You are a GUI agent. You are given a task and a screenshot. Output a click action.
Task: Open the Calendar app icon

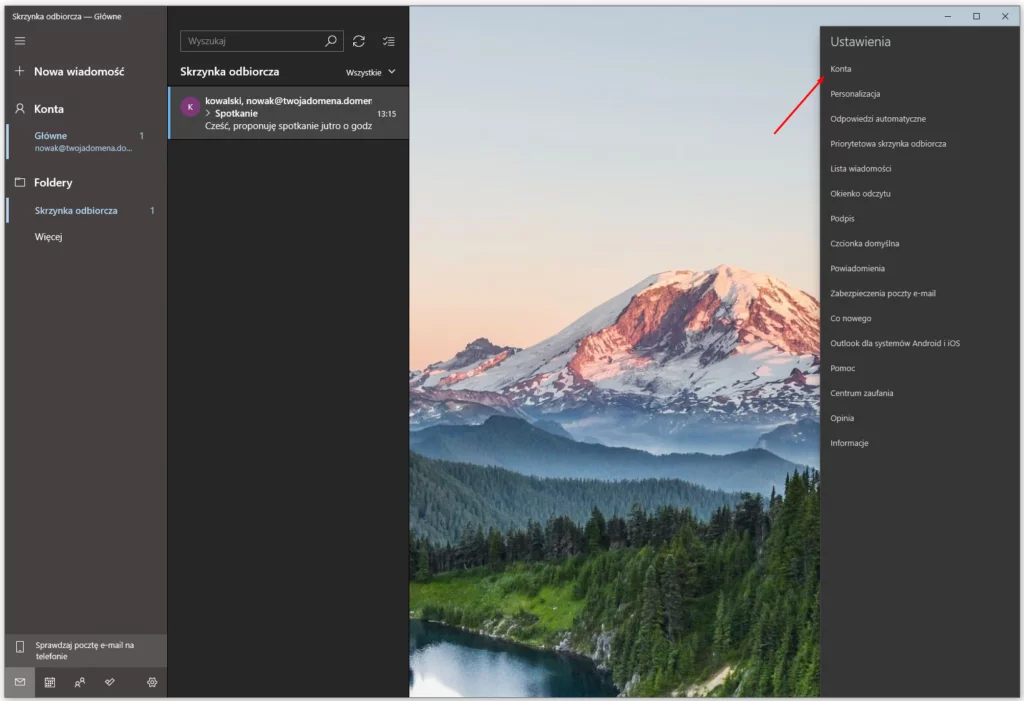pyautogui.click(x=50, y=682)
